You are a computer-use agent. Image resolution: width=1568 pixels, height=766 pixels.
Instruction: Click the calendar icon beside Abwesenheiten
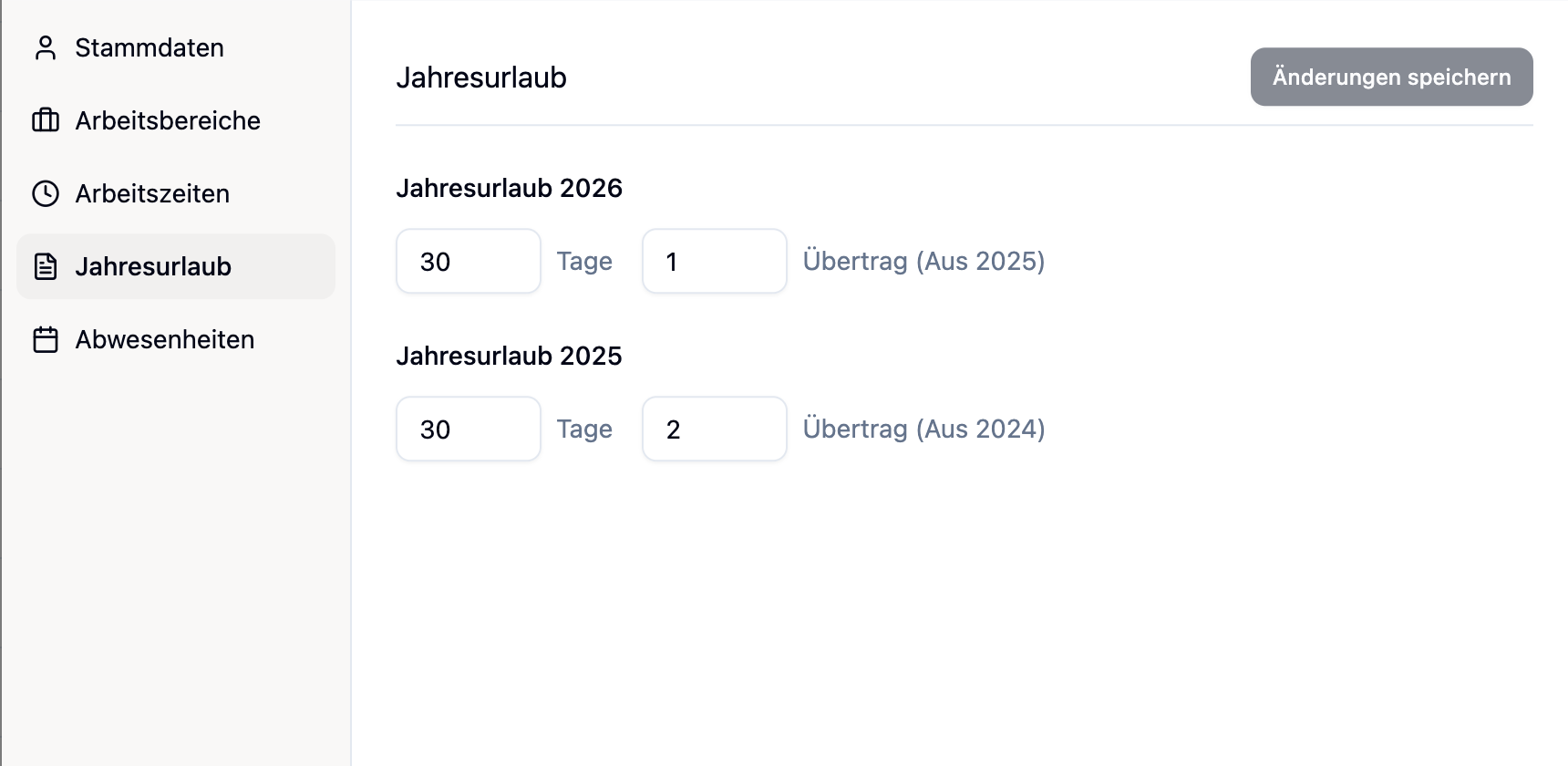(46, 339)
